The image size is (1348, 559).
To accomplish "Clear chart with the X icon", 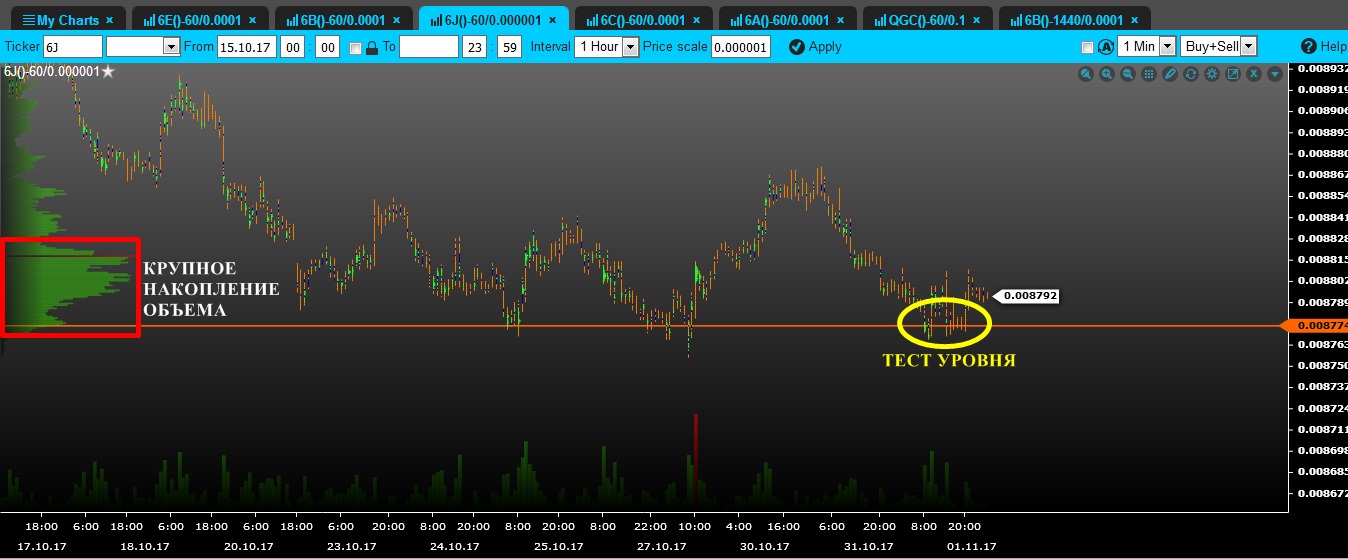I will pyautogui.click(x=1253, y=74).
